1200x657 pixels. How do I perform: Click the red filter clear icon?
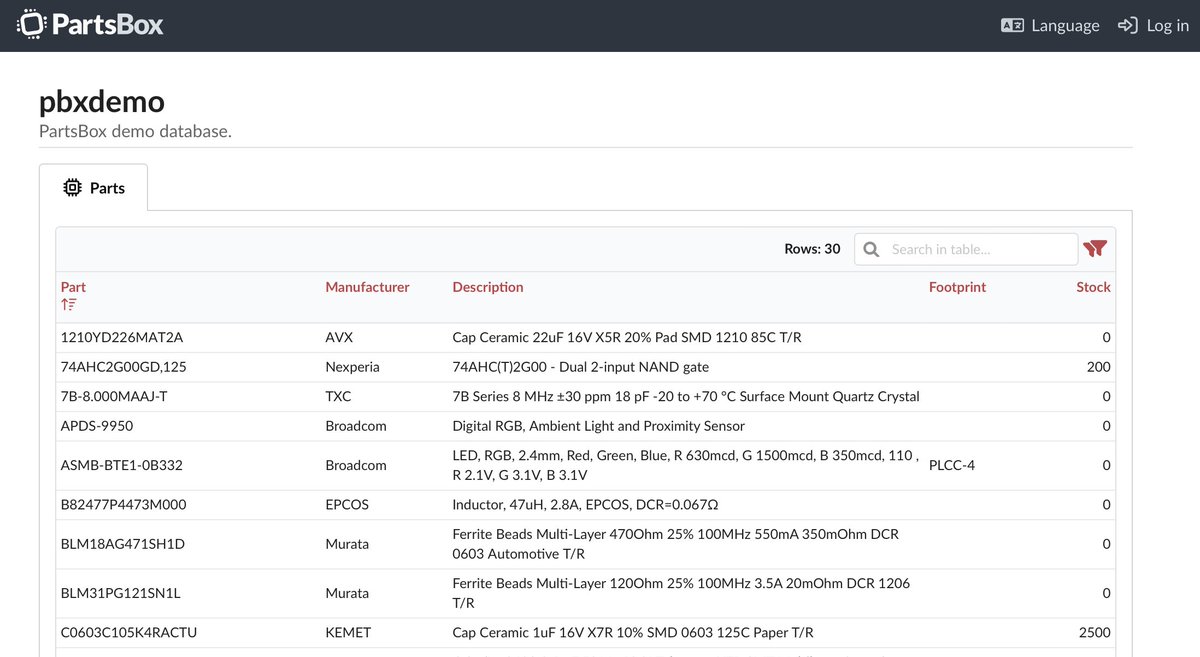click(1095, 249)
